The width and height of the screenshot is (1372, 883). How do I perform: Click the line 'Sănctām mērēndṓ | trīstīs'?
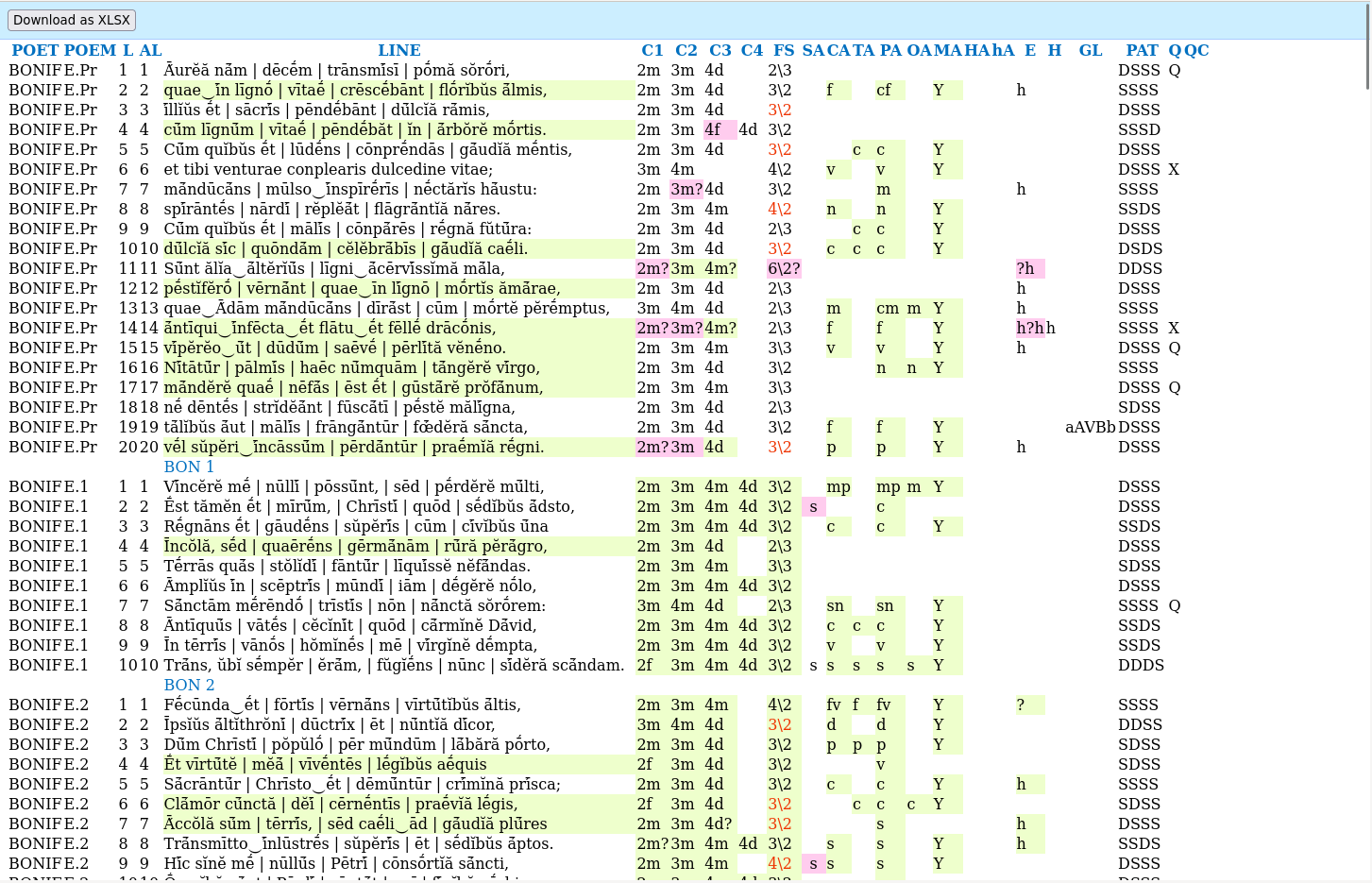click(x=398, y=605)
